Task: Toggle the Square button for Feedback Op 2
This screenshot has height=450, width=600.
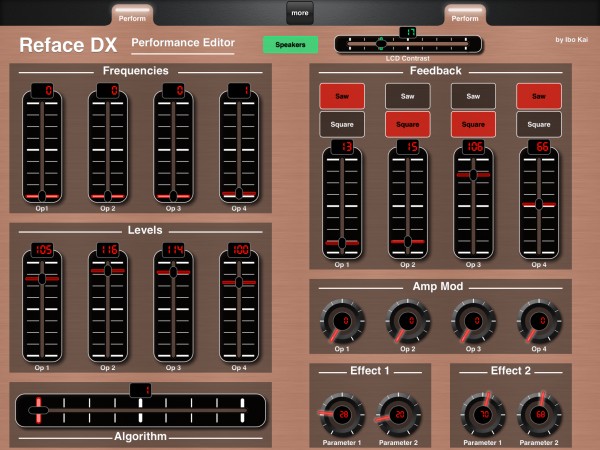Action: pyautogui.click(x=408, y=124)
